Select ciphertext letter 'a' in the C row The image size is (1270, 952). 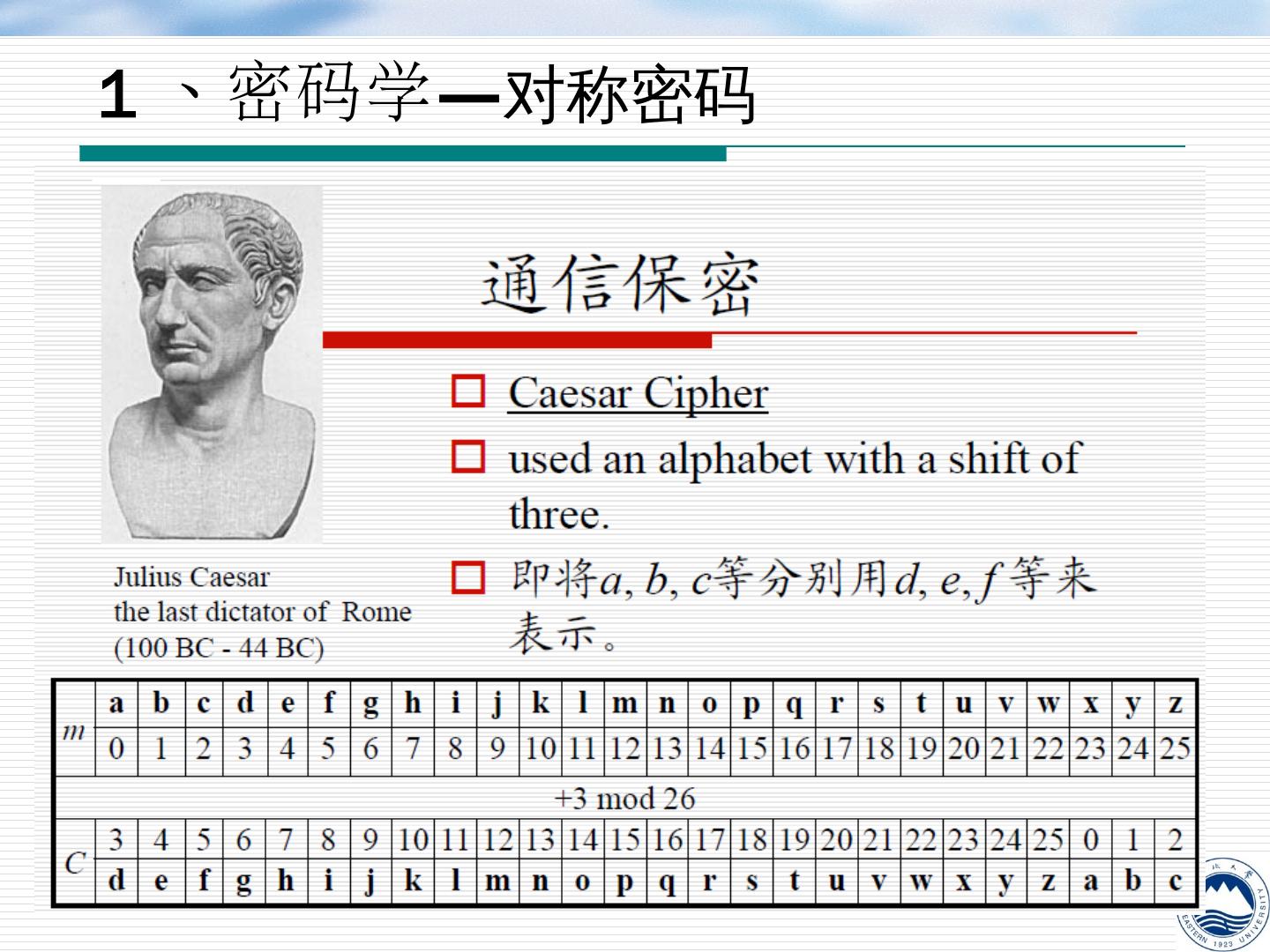tap(1090, 881)
